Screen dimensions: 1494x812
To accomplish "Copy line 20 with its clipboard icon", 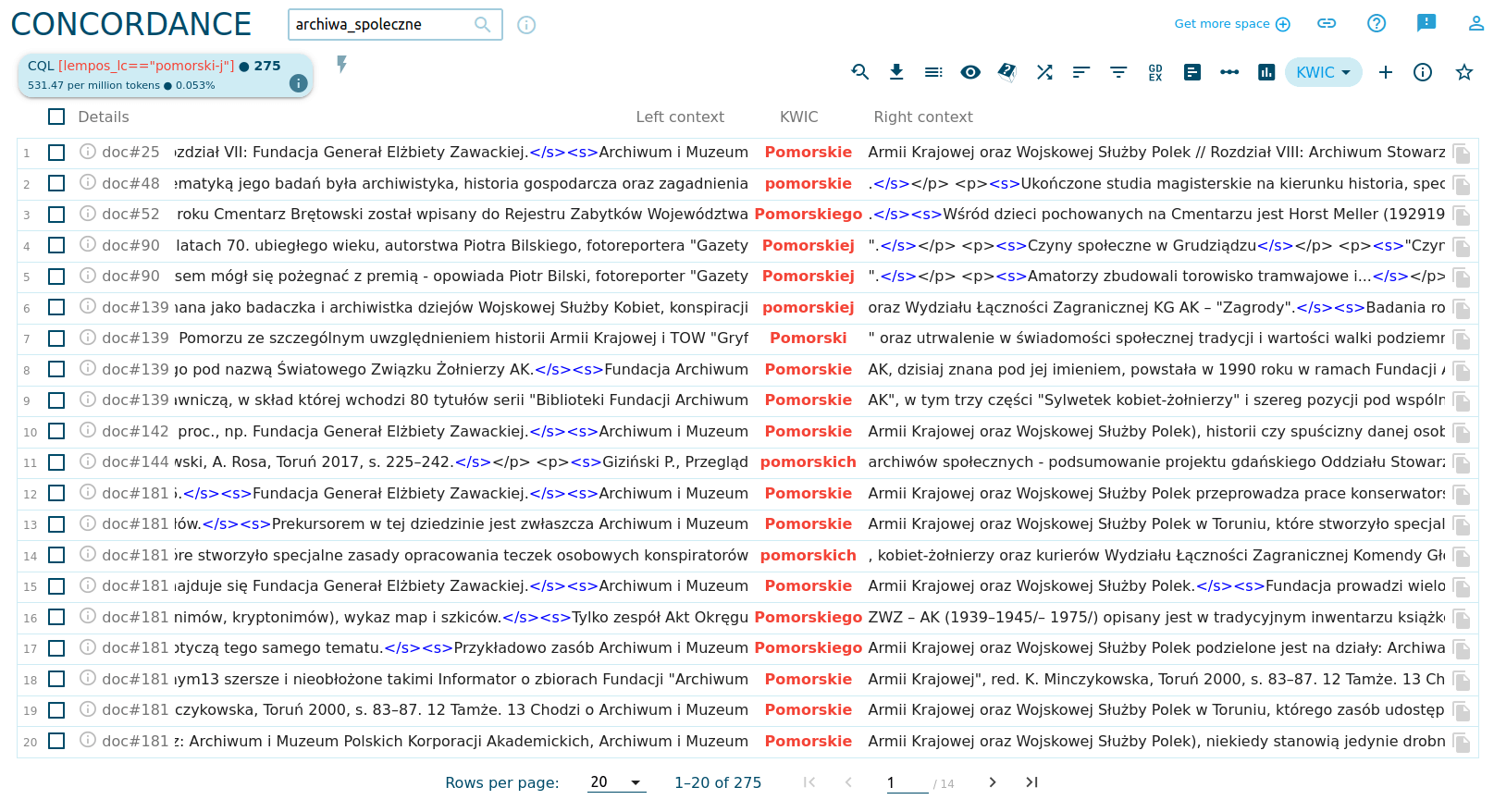I will 1462,743.
